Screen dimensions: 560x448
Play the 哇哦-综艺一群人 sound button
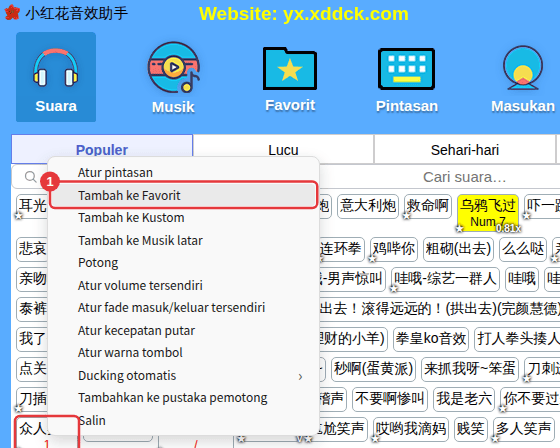pyautogui.click(x=445, y=279)
